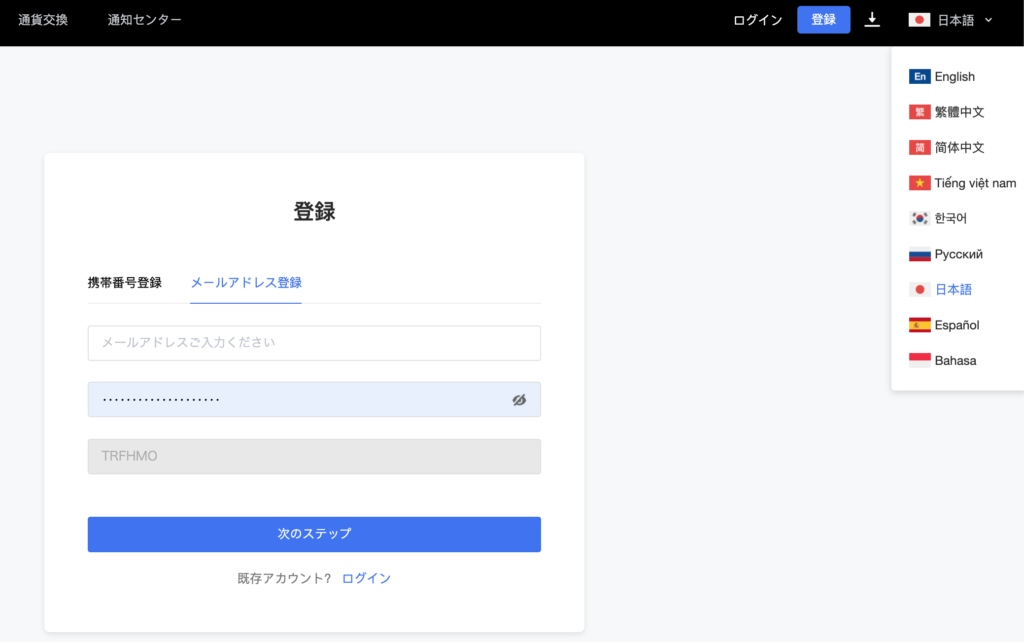1024x642 pixels.
Task: Click the Japan flag icon in language list
Action: (920, 289)
